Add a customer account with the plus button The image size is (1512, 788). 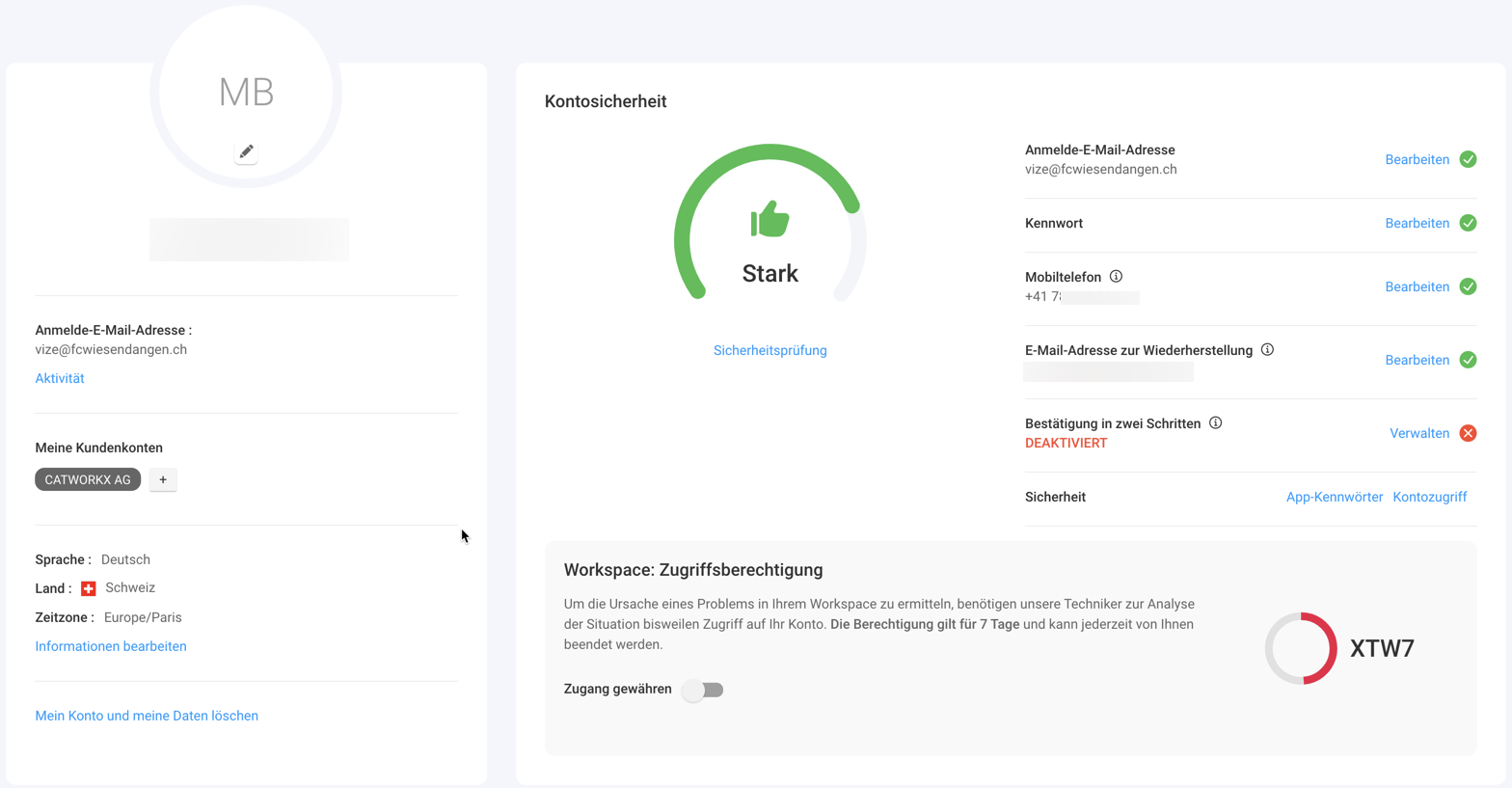(x=163, y=479)
